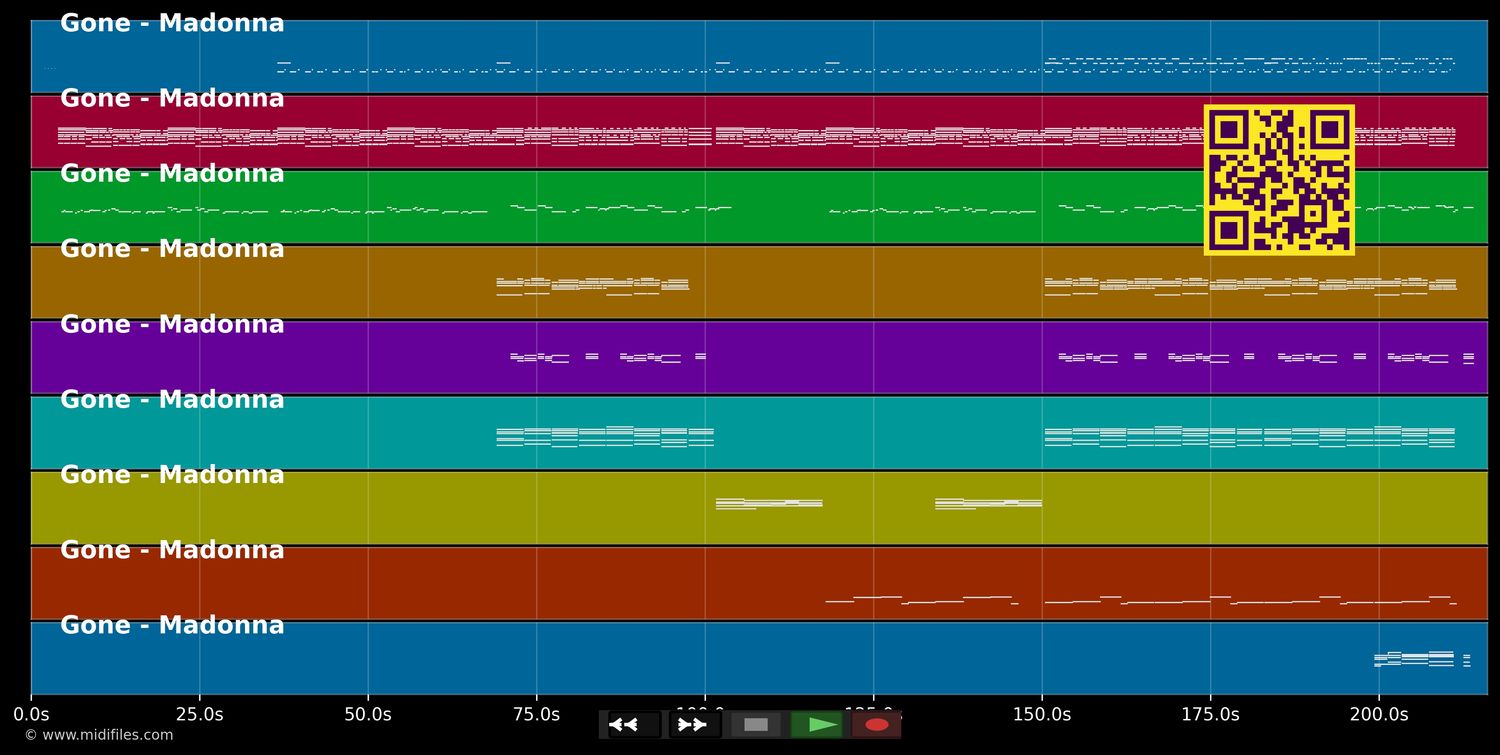Select the brown Gone - Madonna track label
This screenshot has height=755, width=1500.
(x=172, y=249)
